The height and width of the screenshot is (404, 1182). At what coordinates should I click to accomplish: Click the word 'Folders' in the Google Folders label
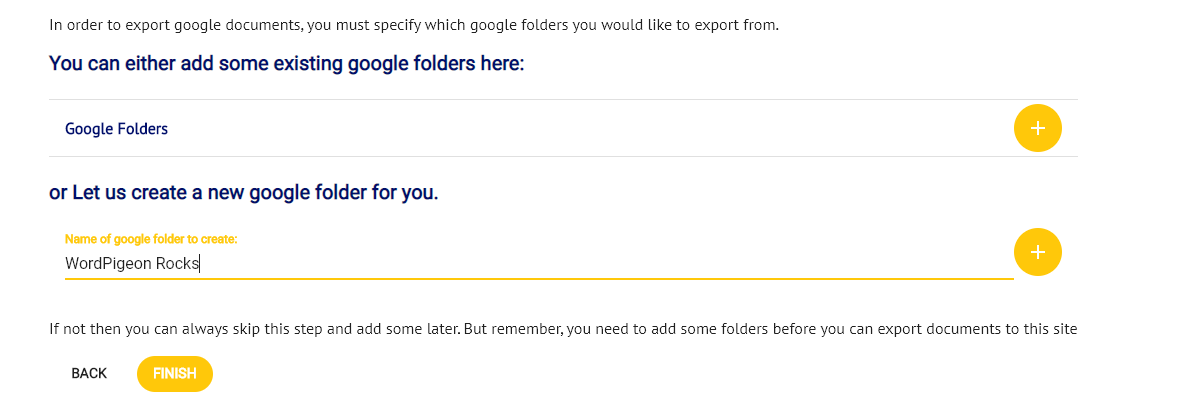point(143,129)
